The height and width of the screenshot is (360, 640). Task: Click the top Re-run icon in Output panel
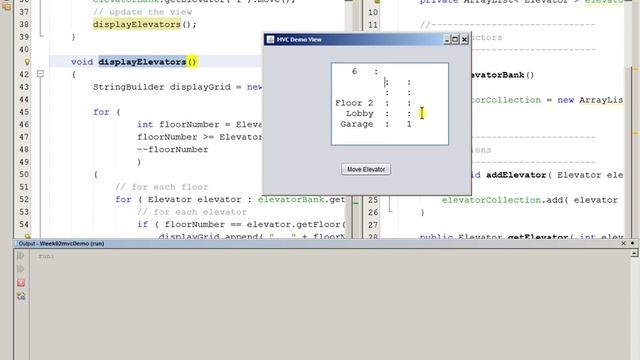[x=21, y=256]
